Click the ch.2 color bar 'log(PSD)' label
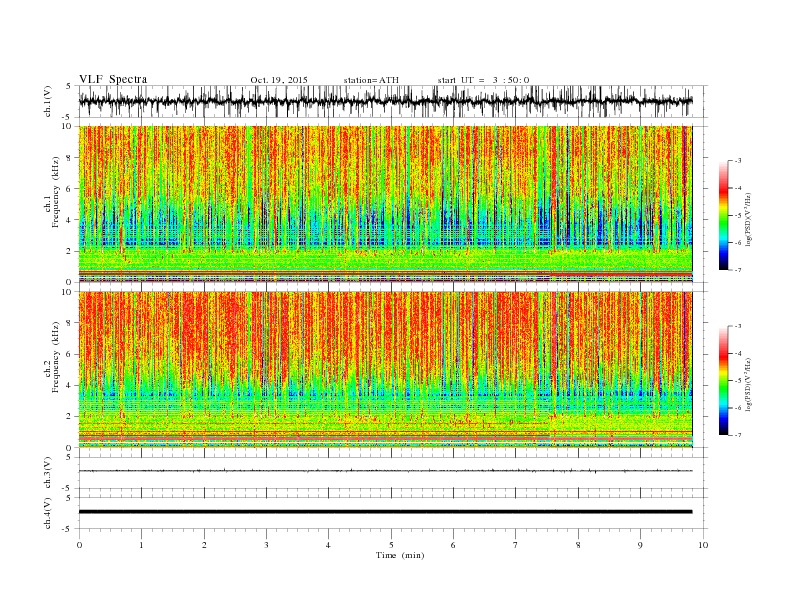Viewport: 792px width, 612px height. click(x=748, y=384)
